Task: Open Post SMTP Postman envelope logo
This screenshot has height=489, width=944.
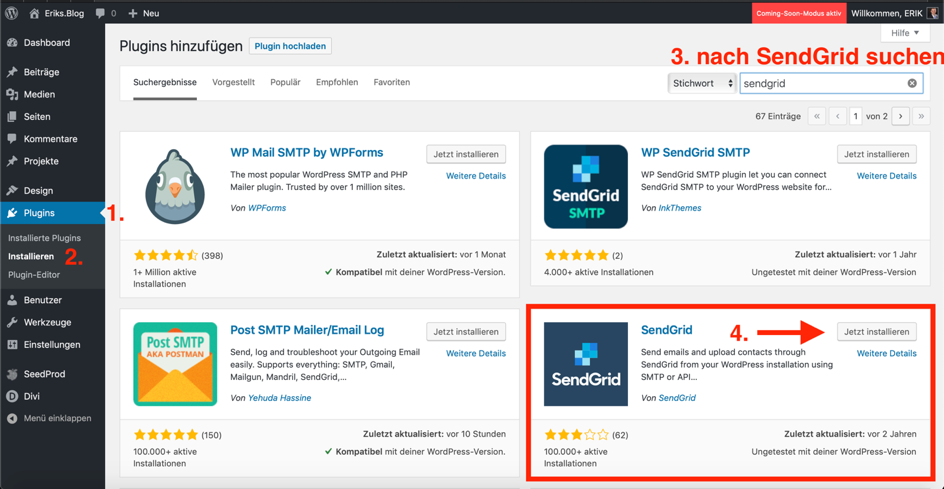Action: tap(175, 364)
